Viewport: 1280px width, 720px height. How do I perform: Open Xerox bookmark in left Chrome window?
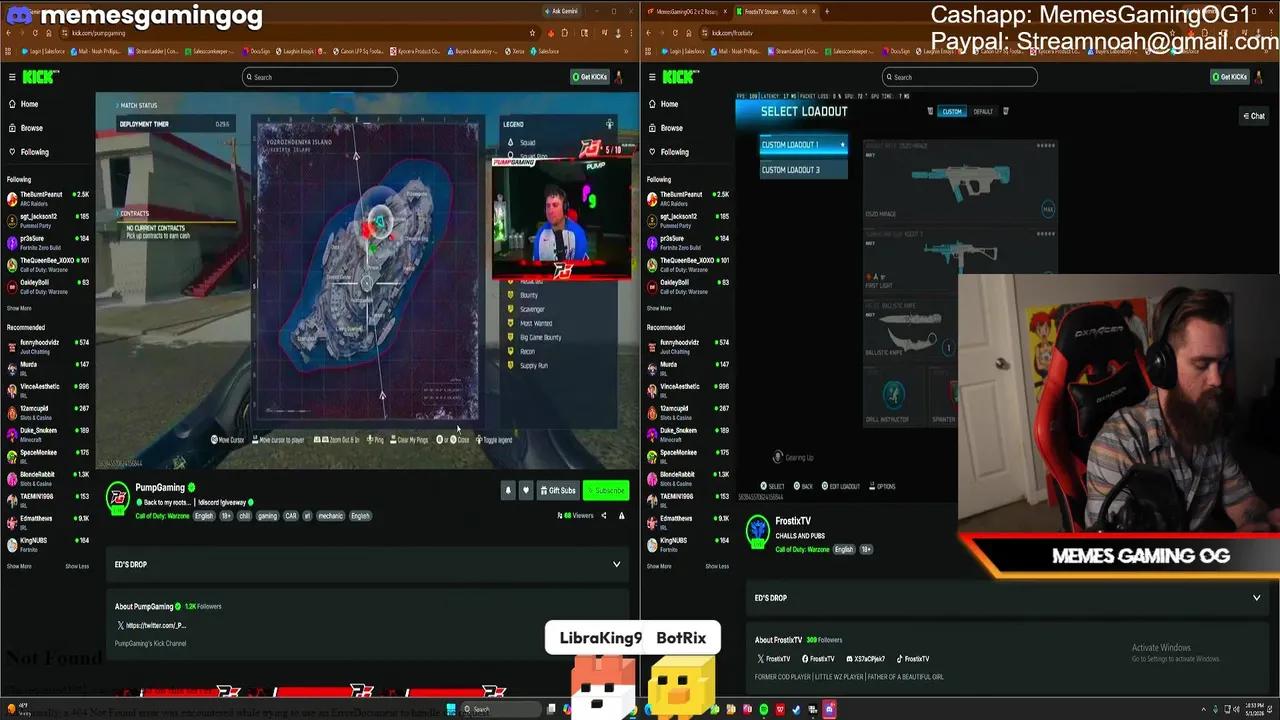click(517, 51)
